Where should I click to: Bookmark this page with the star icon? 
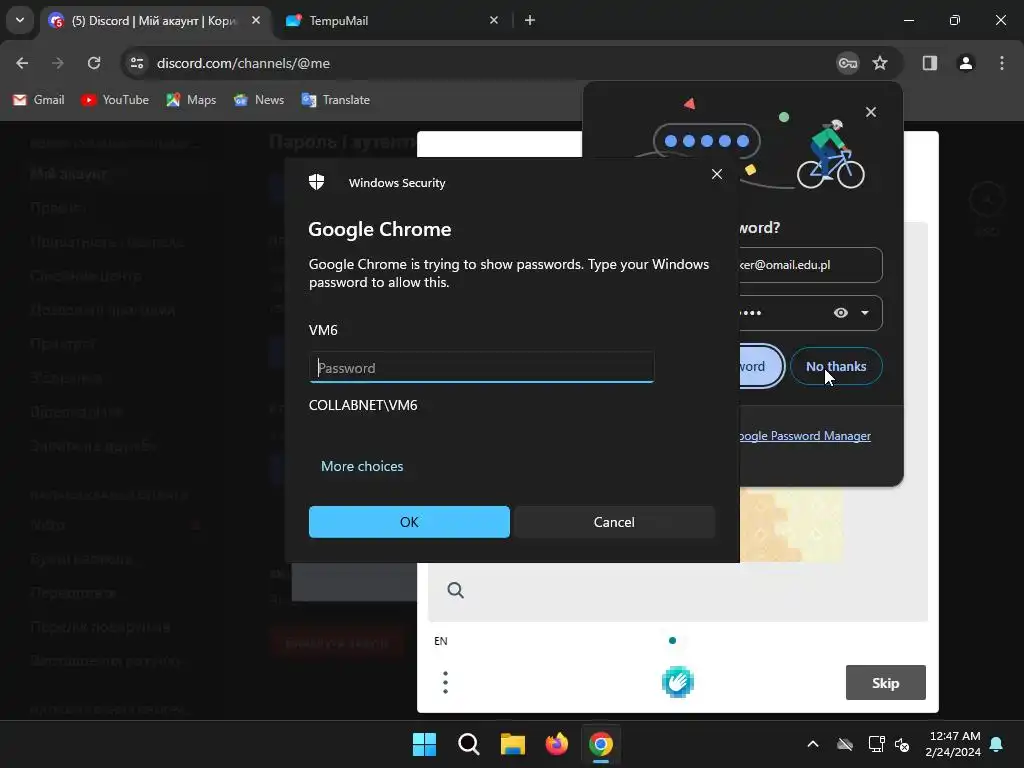(x=880, y=63)
